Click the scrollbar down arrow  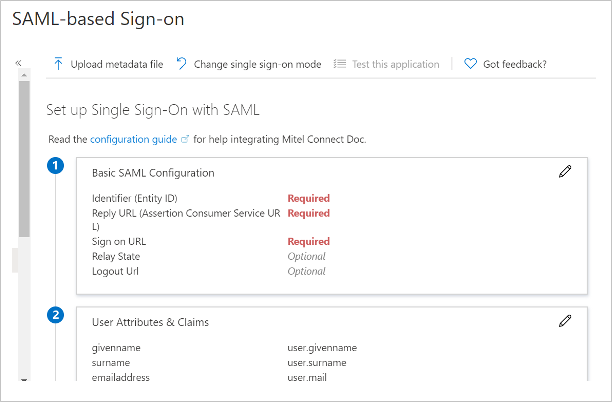click(24, 379)
